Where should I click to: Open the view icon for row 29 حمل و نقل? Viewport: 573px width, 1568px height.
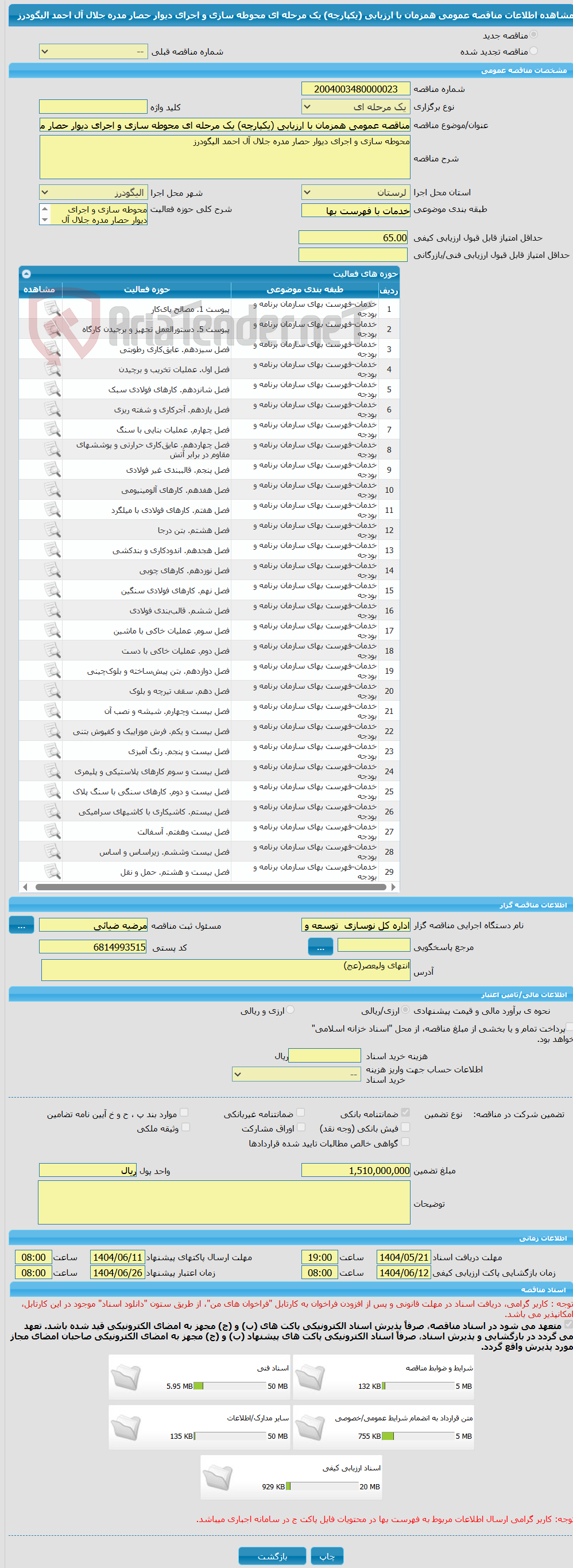pos(52,871)
